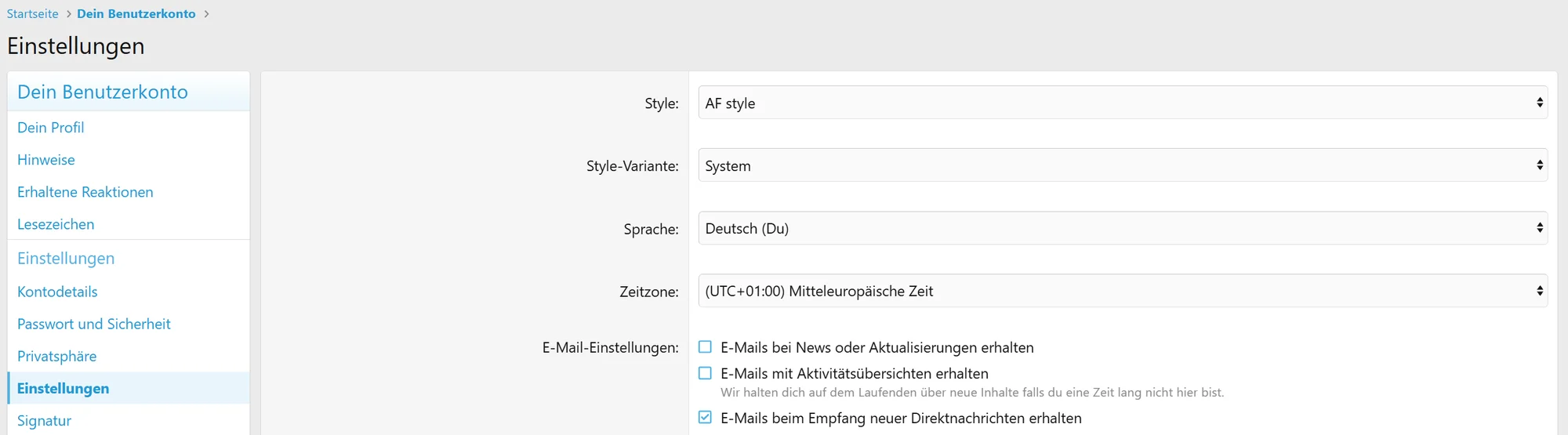The image size is (1568, 435).
Task: Enable E-Mails bei News oder Aktualisierungen checkbox
Action: tap(705, 347)
